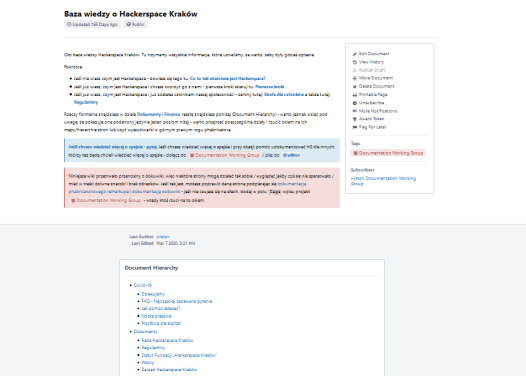The width and height of the screenshot is (526, 376).
Task: Click the Printable Page printer icon
Action: click(x=354, y=95)
